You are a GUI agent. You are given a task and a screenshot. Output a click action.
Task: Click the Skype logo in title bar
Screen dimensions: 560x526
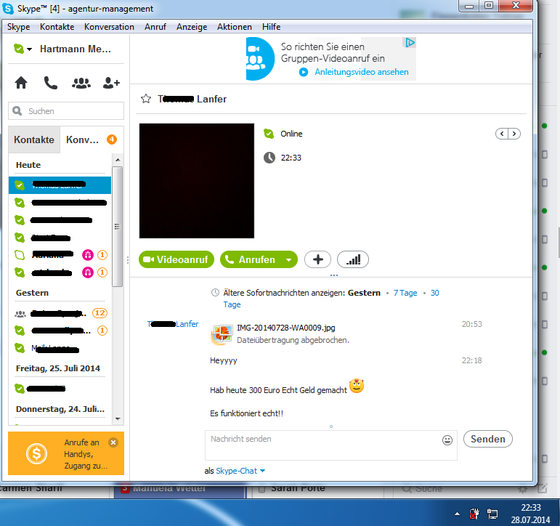8,8
